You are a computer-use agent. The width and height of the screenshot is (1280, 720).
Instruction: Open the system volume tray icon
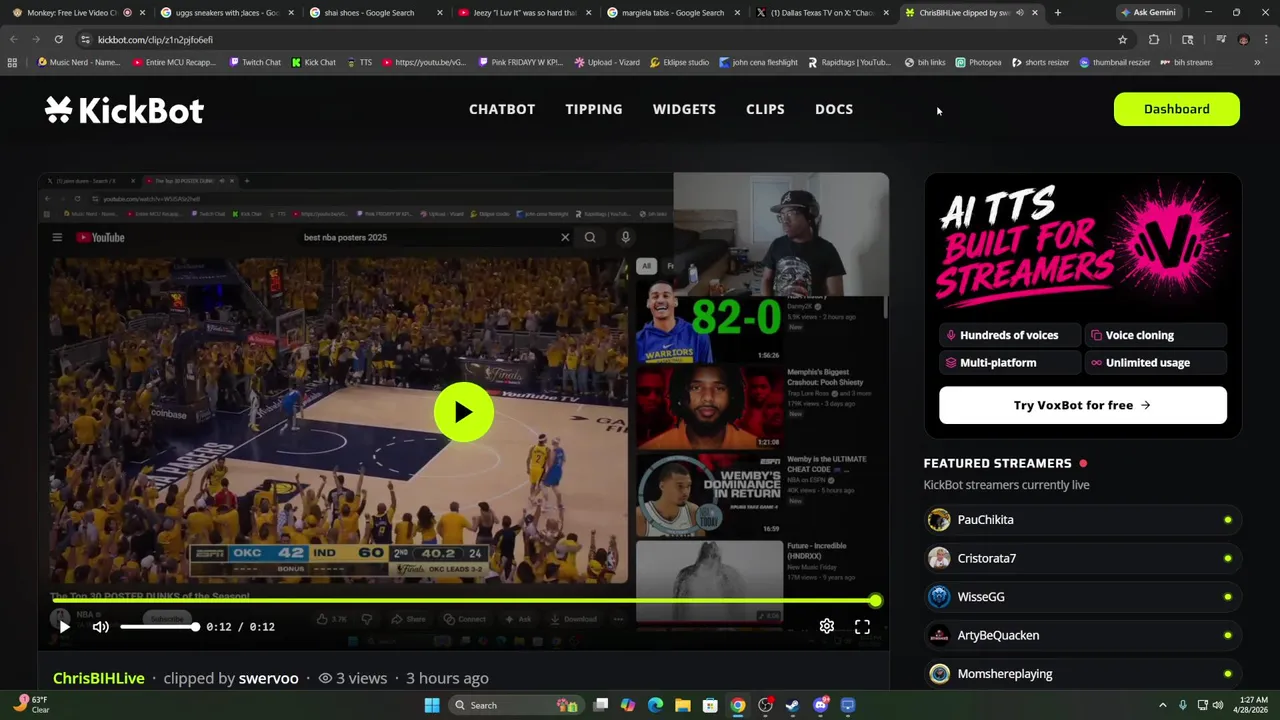(1218, 705)
